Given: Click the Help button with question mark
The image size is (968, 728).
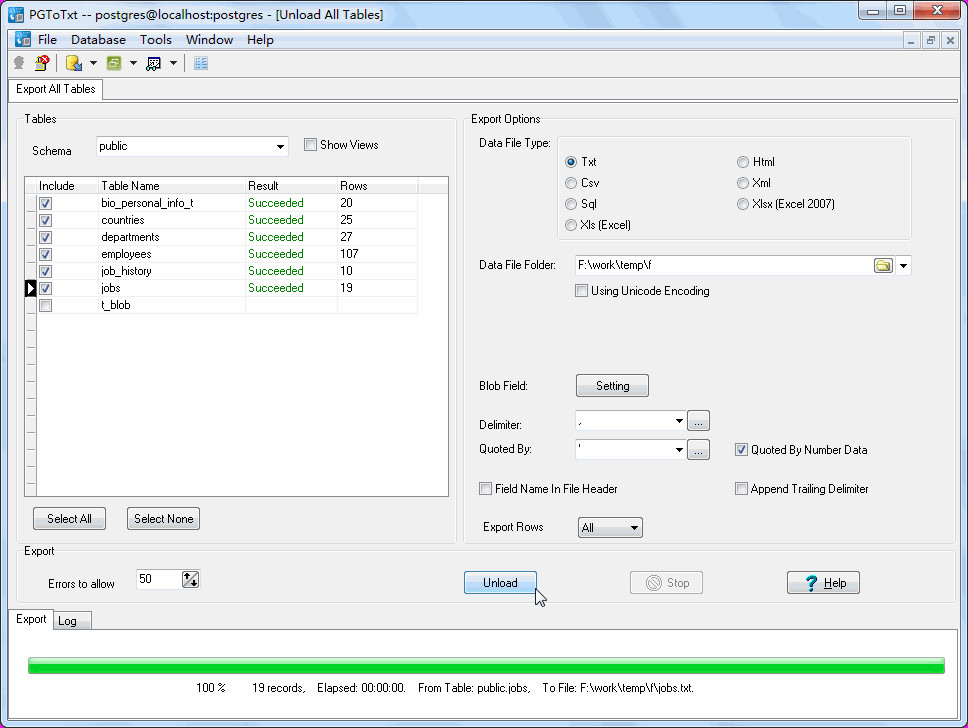Looking at the screenshot, I should click(823, 583).
